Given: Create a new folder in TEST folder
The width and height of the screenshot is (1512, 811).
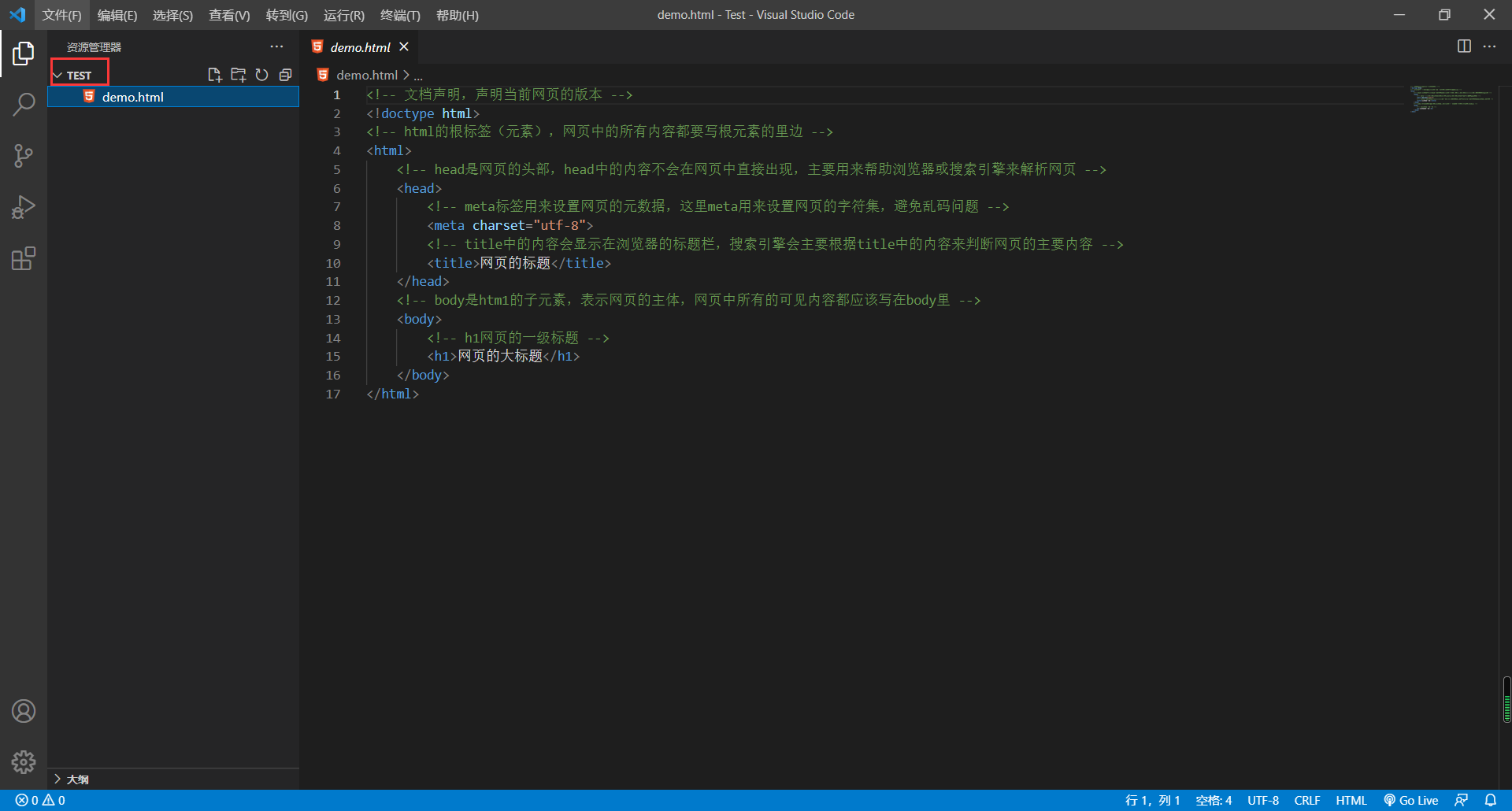Looking at the screenshot, I should pyautogui.click(x=238, y=75).
